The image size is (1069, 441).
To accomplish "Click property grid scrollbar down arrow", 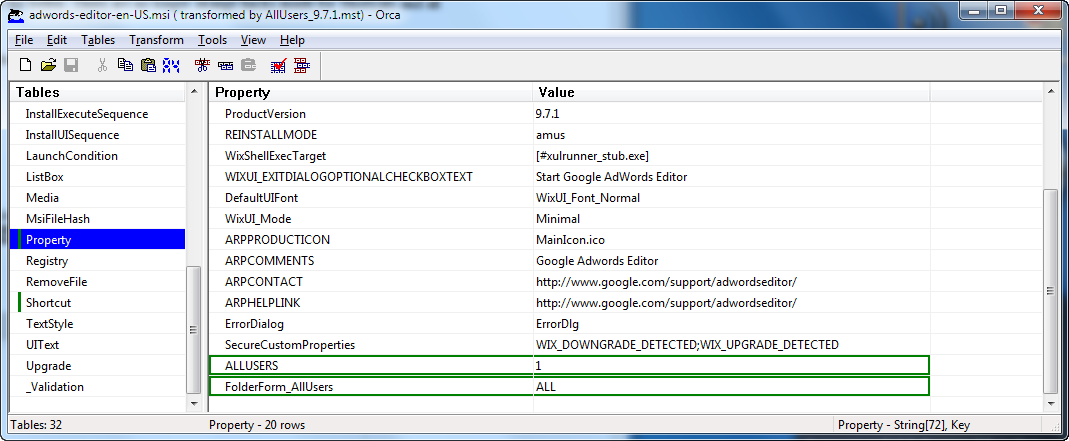I will (1051, 404).
